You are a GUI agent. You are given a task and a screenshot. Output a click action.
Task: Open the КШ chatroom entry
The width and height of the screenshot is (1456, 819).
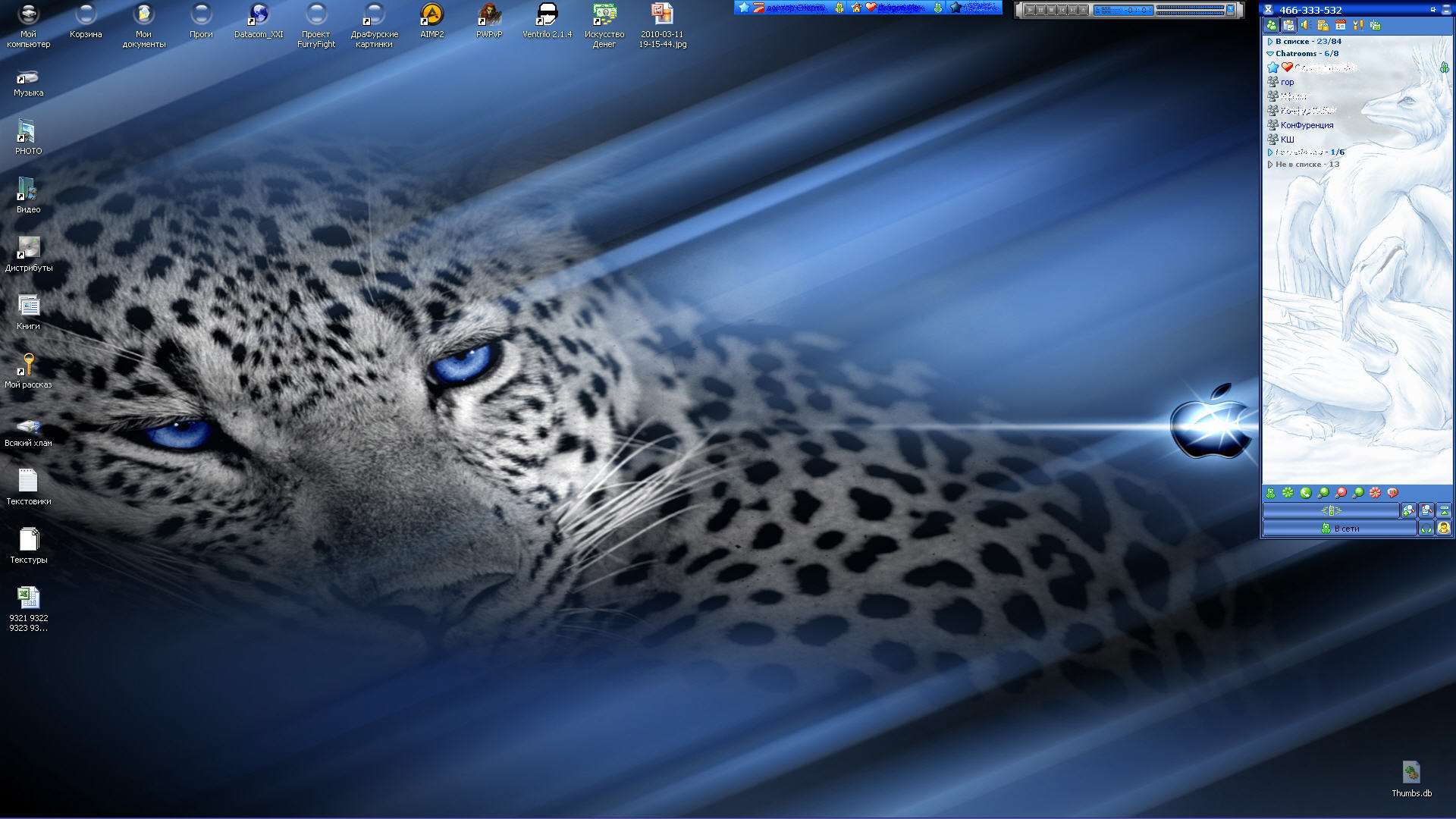pyautogui.click(x=1287, y=140)
